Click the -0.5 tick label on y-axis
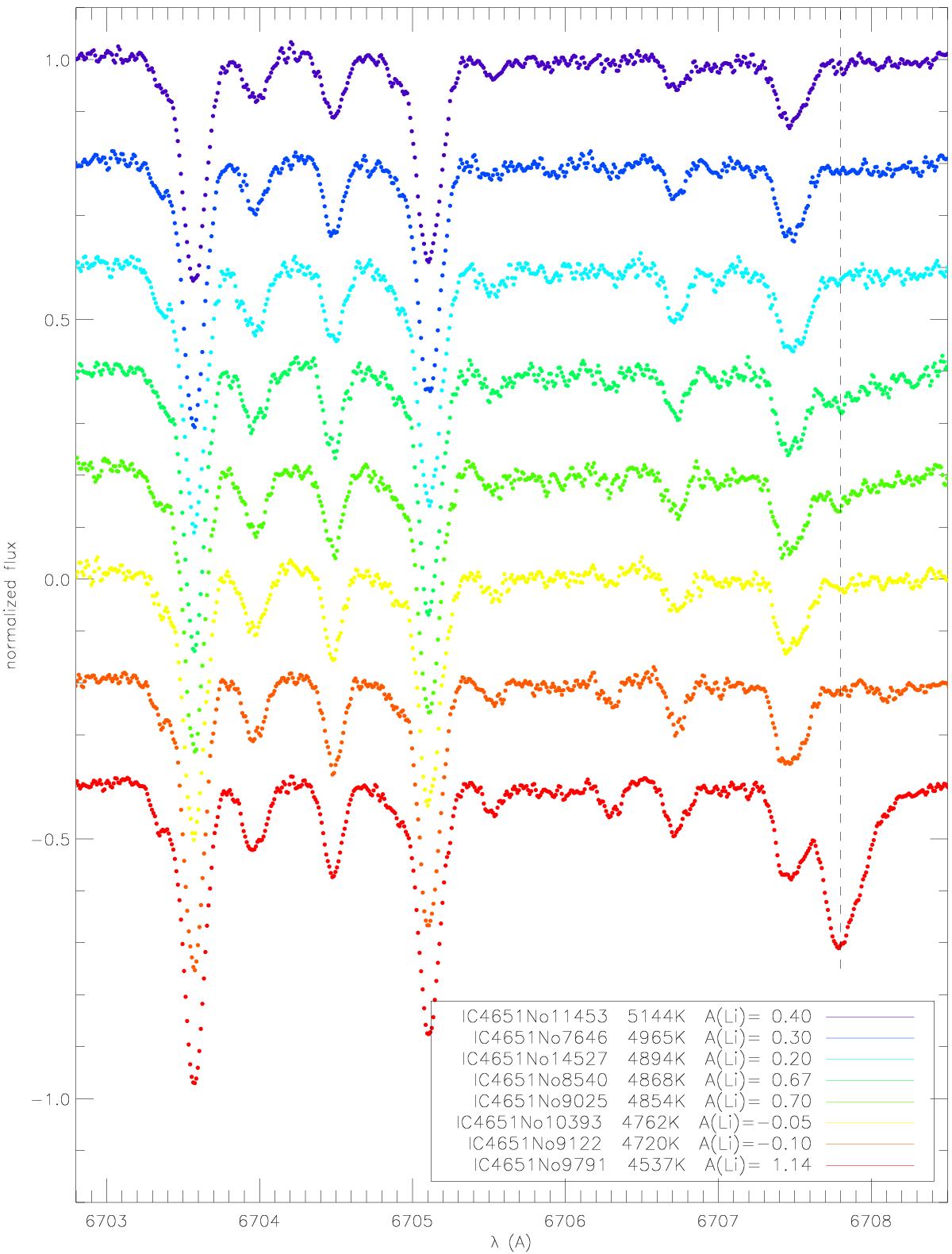The width and height of the screenshot is (952, 1254). point(52,840)
